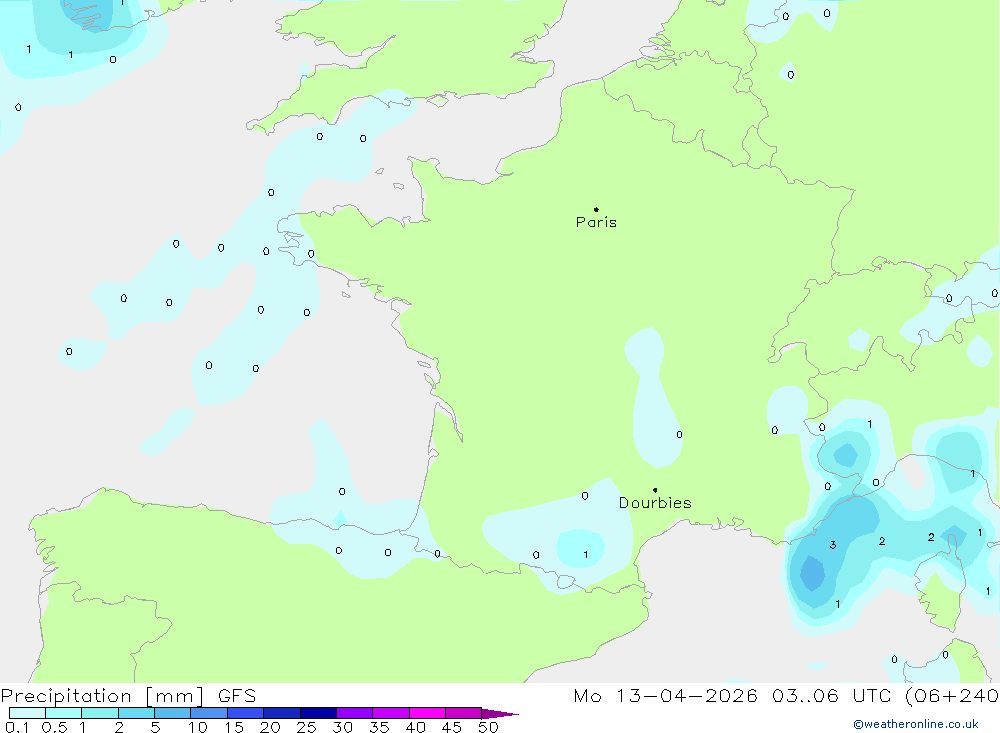
Task: Open the weatheronline.co.uk copyright link
Action: tap(916, 724)
